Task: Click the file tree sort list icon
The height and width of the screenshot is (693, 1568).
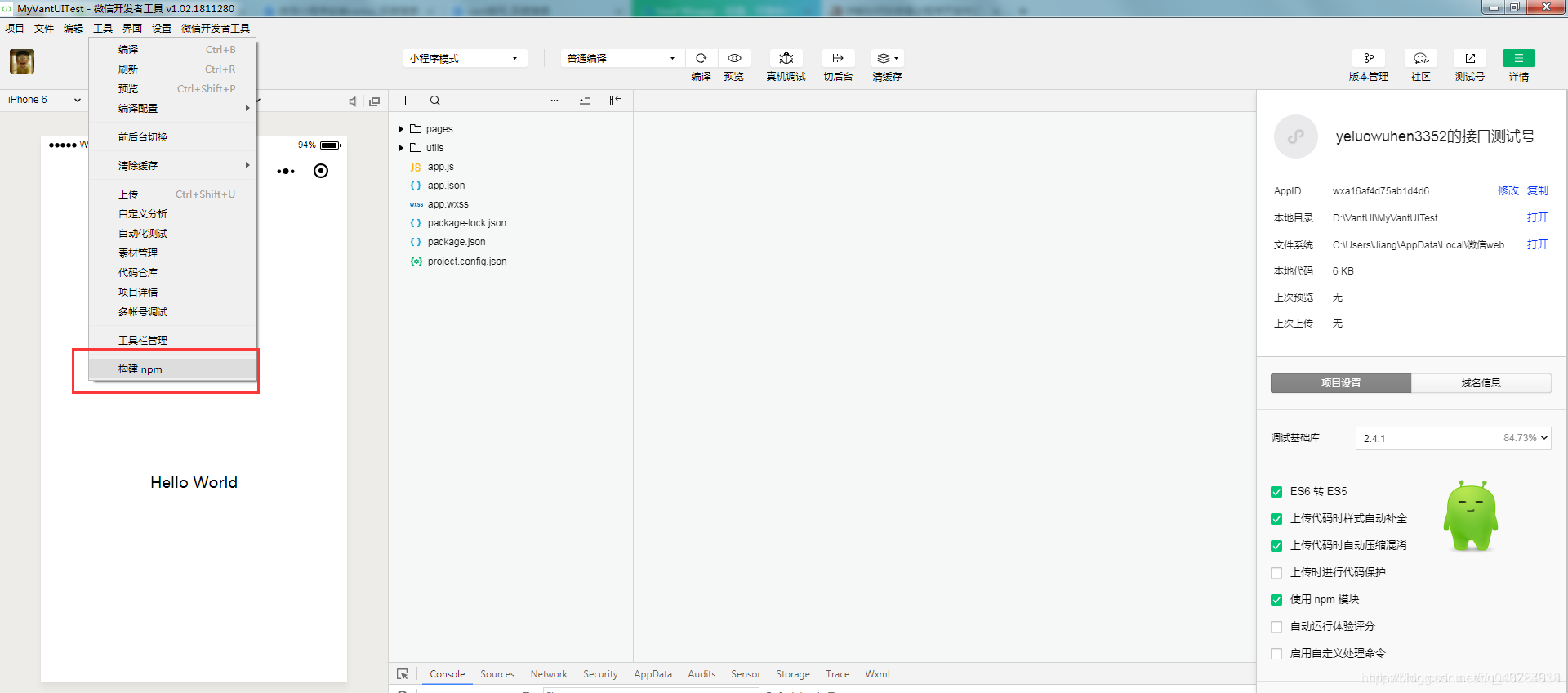Action: 585,101
